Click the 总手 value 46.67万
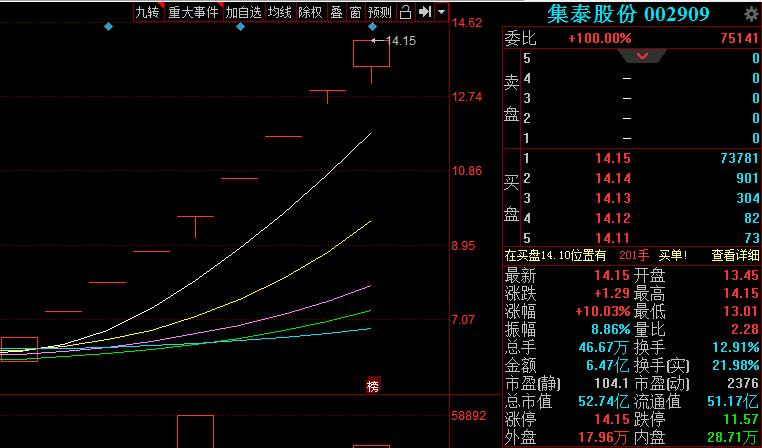 point(604,347)
